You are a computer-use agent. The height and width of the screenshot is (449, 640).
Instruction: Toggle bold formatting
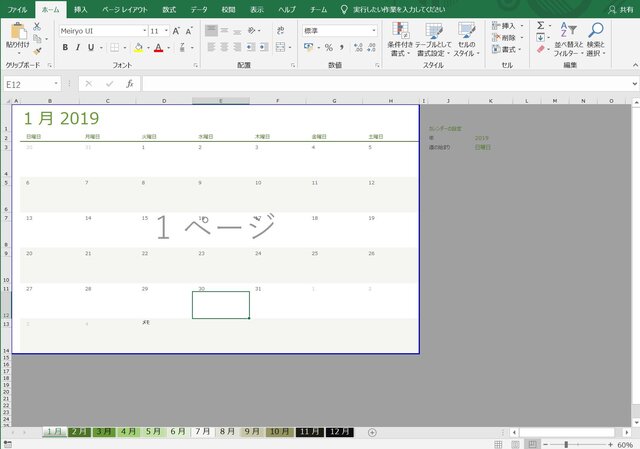[x=65, y=48]
